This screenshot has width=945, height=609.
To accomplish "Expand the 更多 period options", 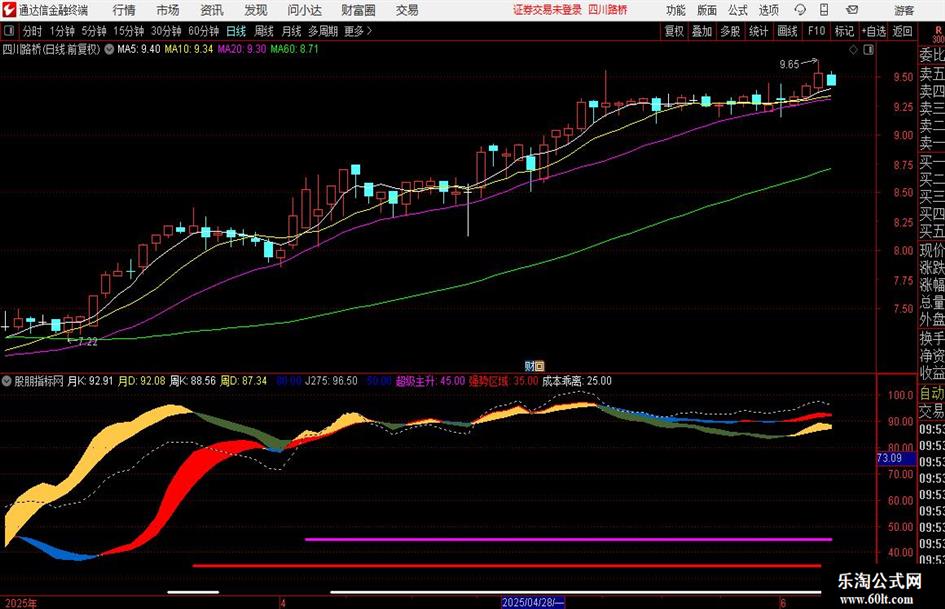I will point(357,31).
